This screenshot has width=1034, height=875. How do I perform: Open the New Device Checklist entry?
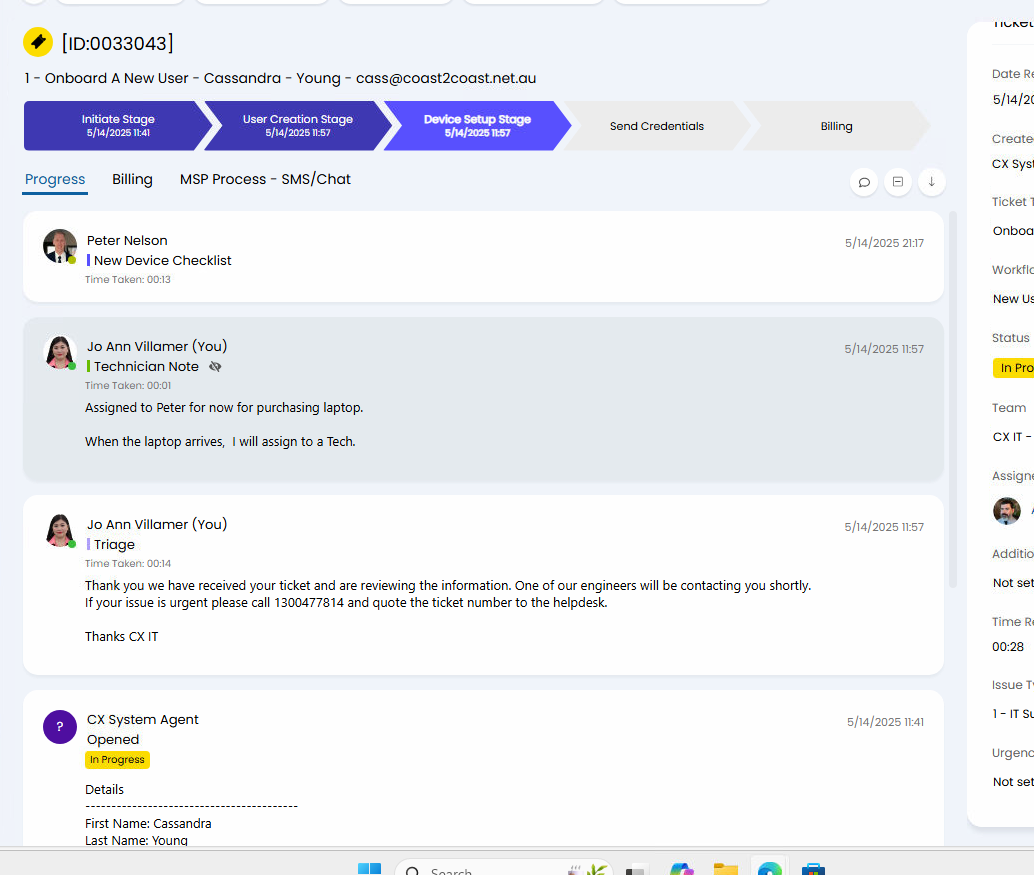162,260
